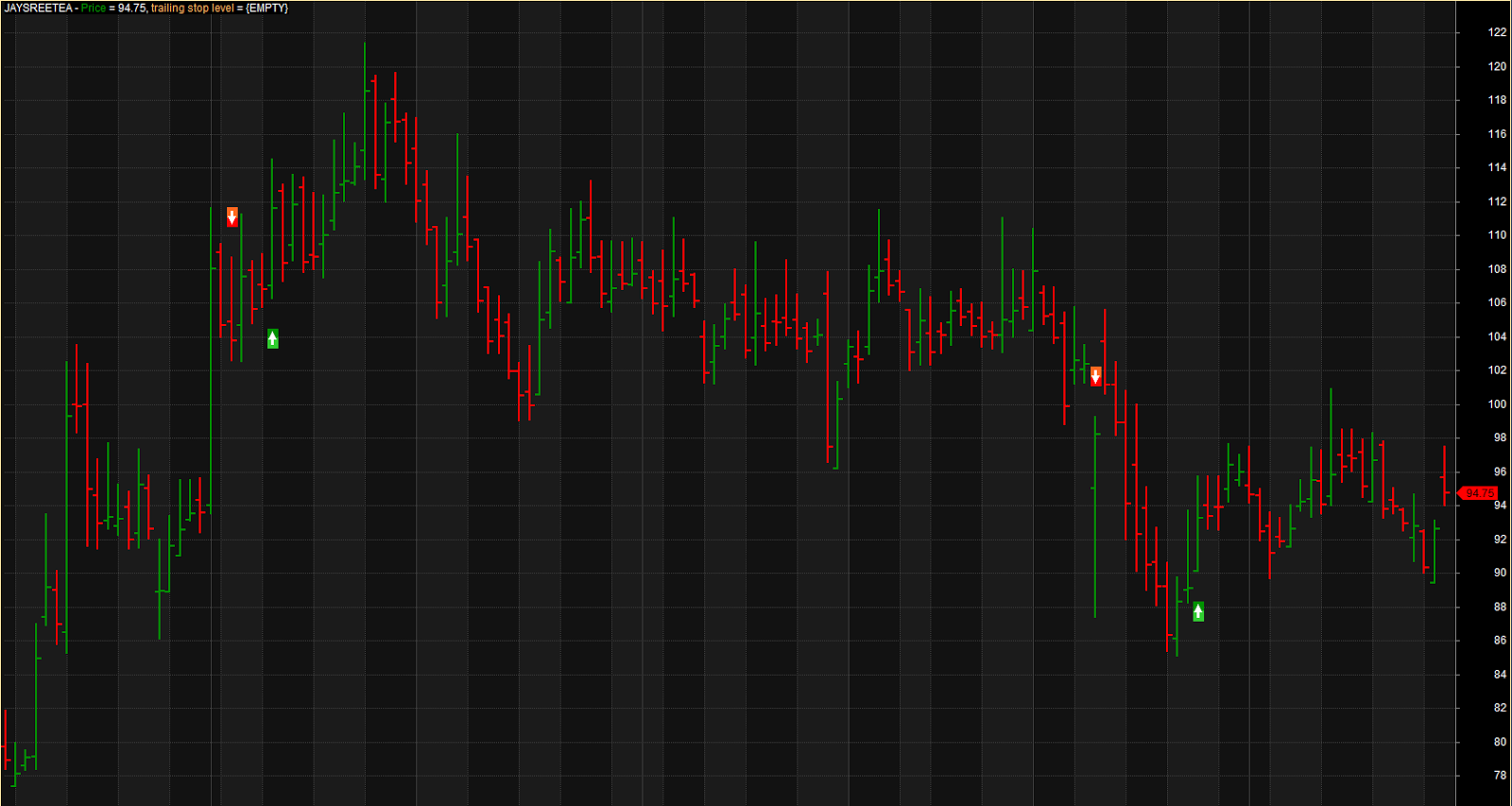Click the green 'Price' label in title
This screenshot has width=1512, height=806.
click(94, 8)
